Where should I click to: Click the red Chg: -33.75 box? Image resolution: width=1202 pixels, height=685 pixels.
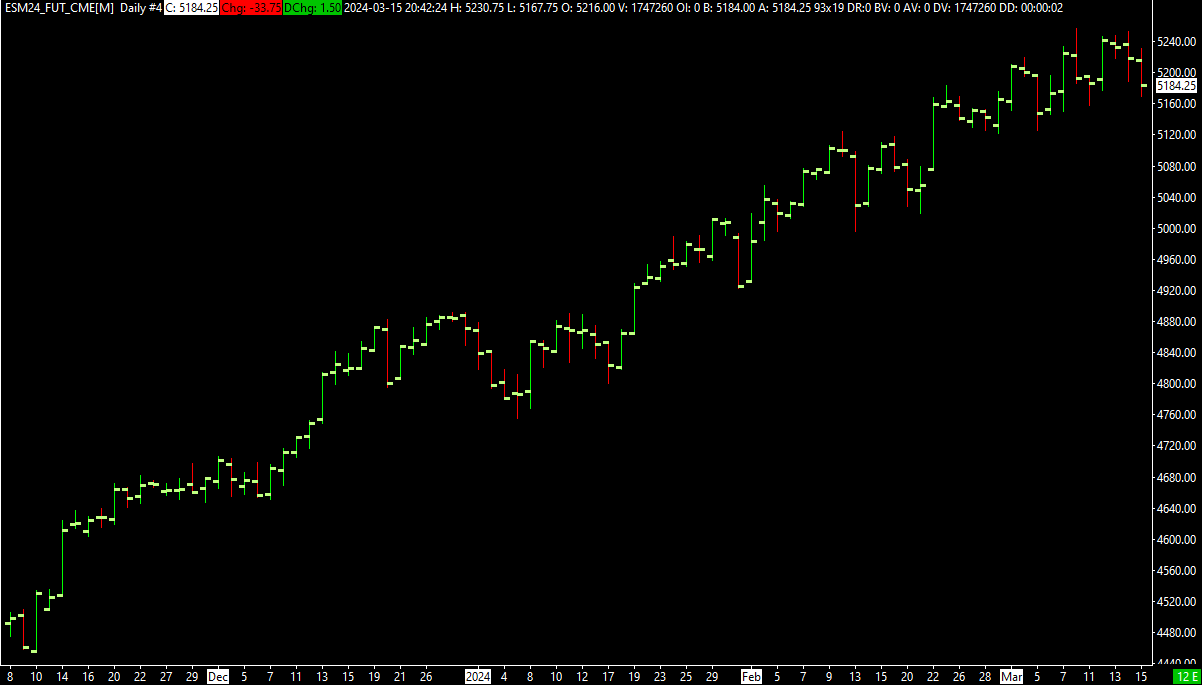pyautogui.click(x=250, y=7)
